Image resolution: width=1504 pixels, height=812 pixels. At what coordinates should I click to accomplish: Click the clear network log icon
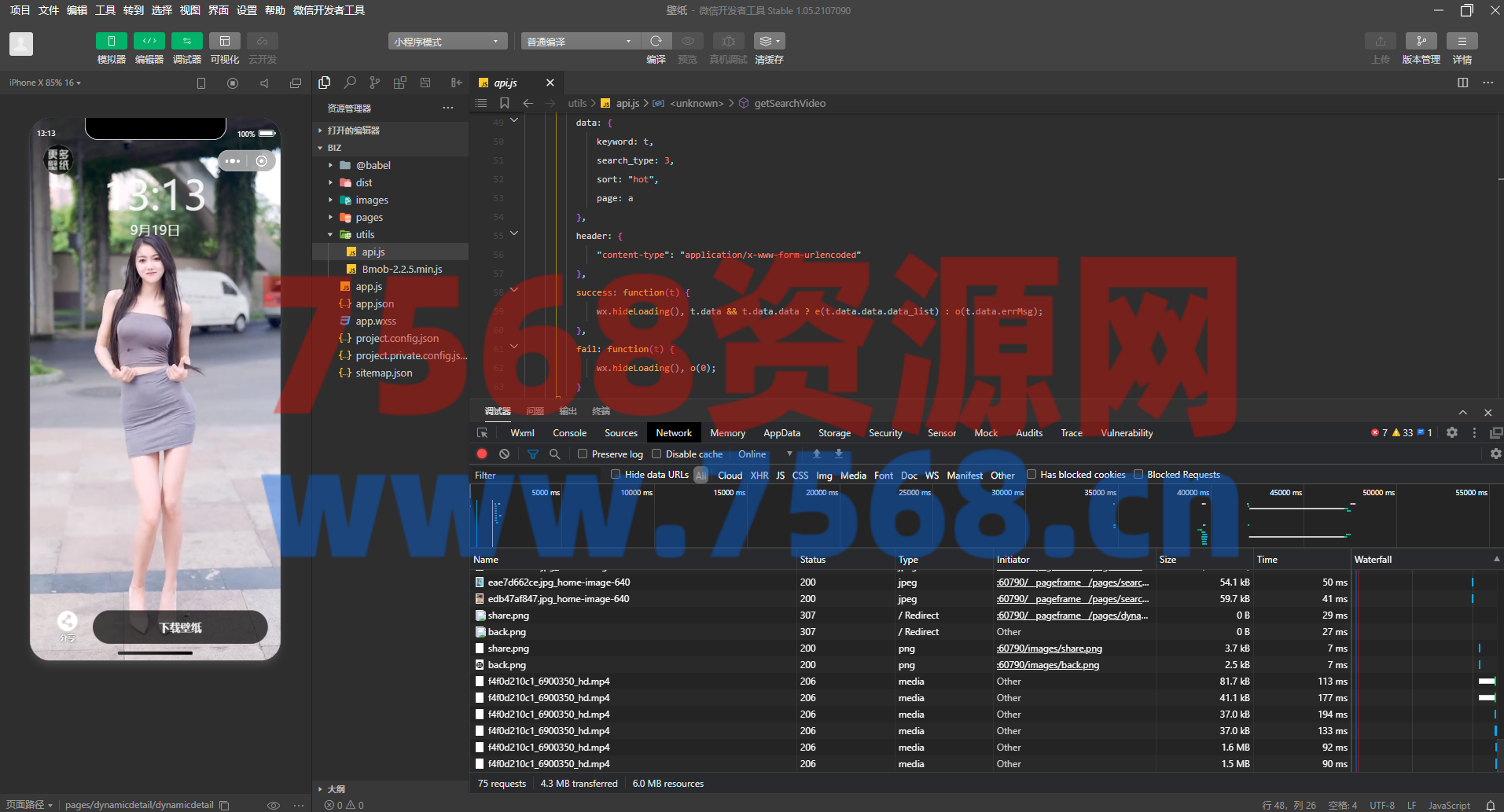click(504, 454)
